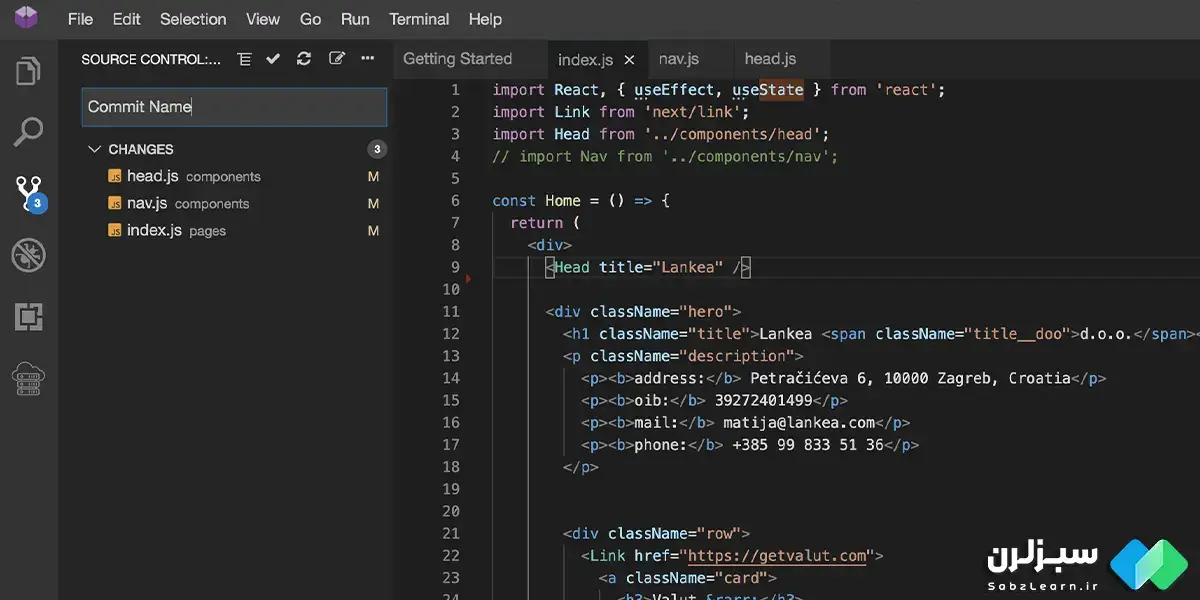Switch to the head.js tab
The width and height of the screenshot is (1200, 600).
[770, 59]
